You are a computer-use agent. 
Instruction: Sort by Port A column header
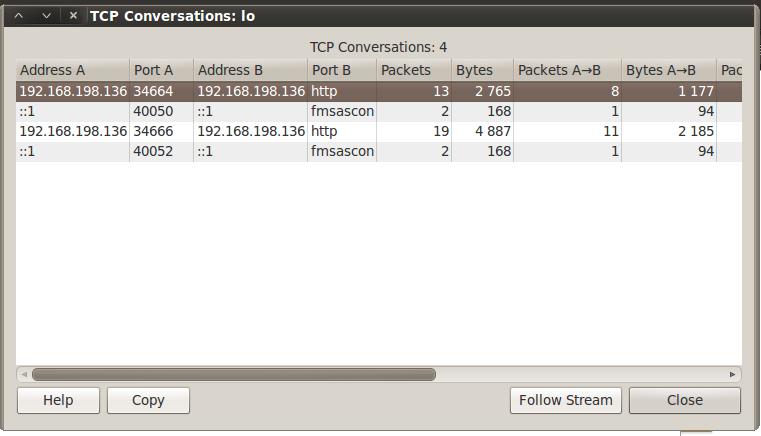point(160,70)
